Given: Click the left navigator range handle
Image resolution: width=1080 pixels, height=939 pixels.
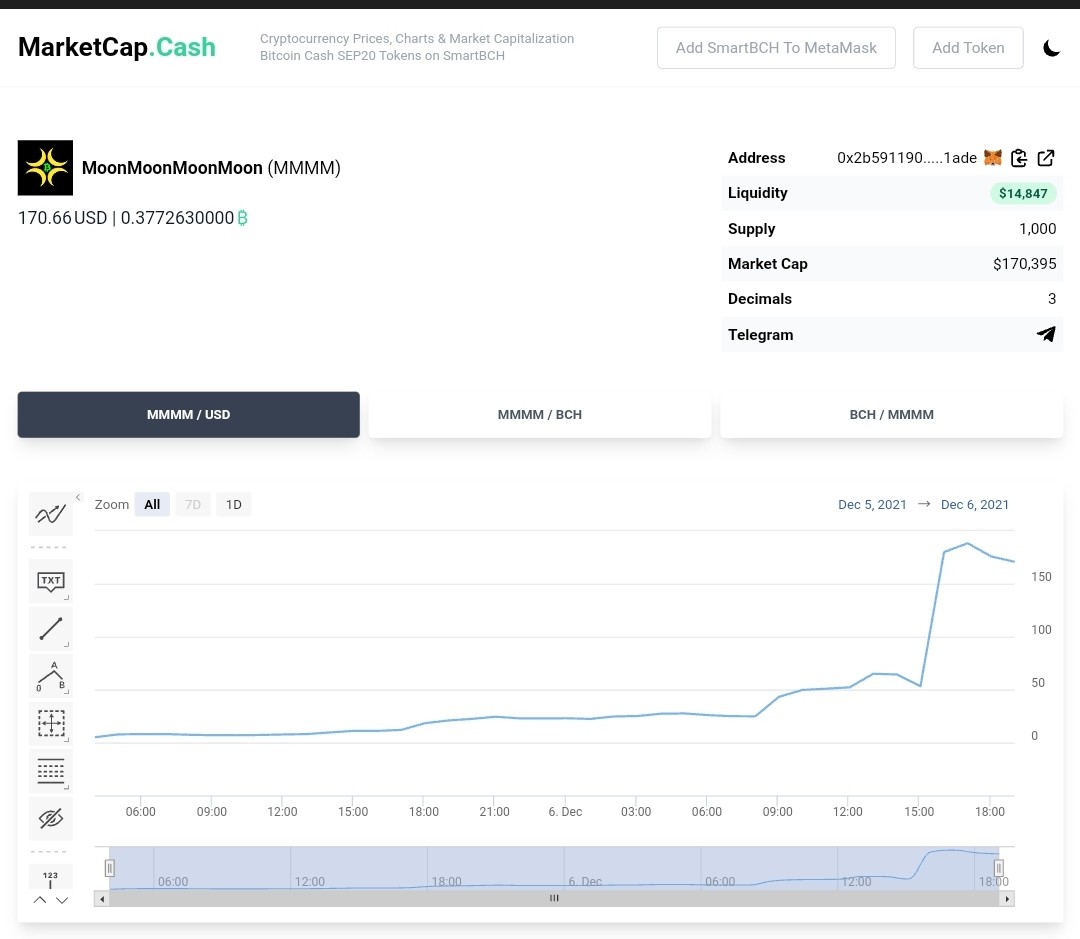Looking at the screenshot, I should 110,868.
